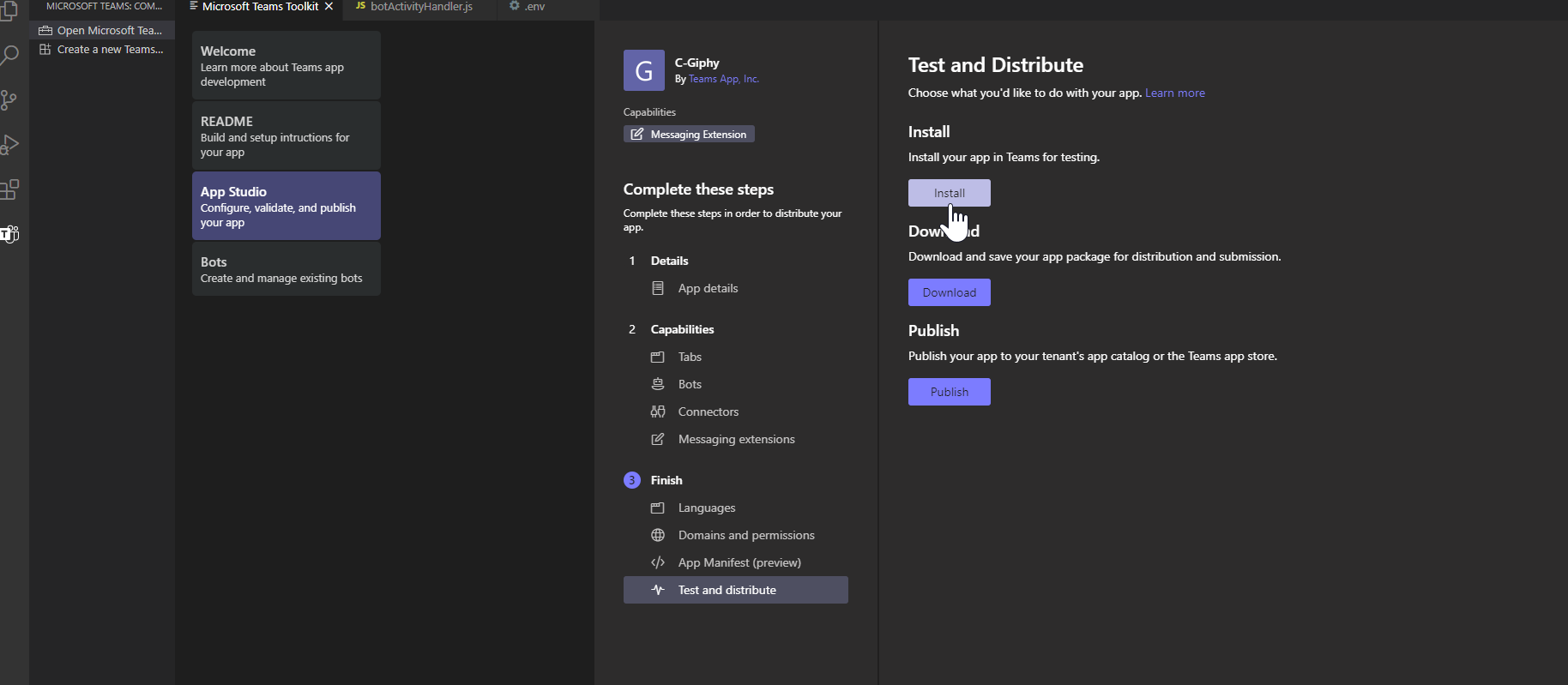The image size is (1568, 685).
Task: Open the Extensions icon in activity bar
Action: pyautogui.click(x=9, y=189)
